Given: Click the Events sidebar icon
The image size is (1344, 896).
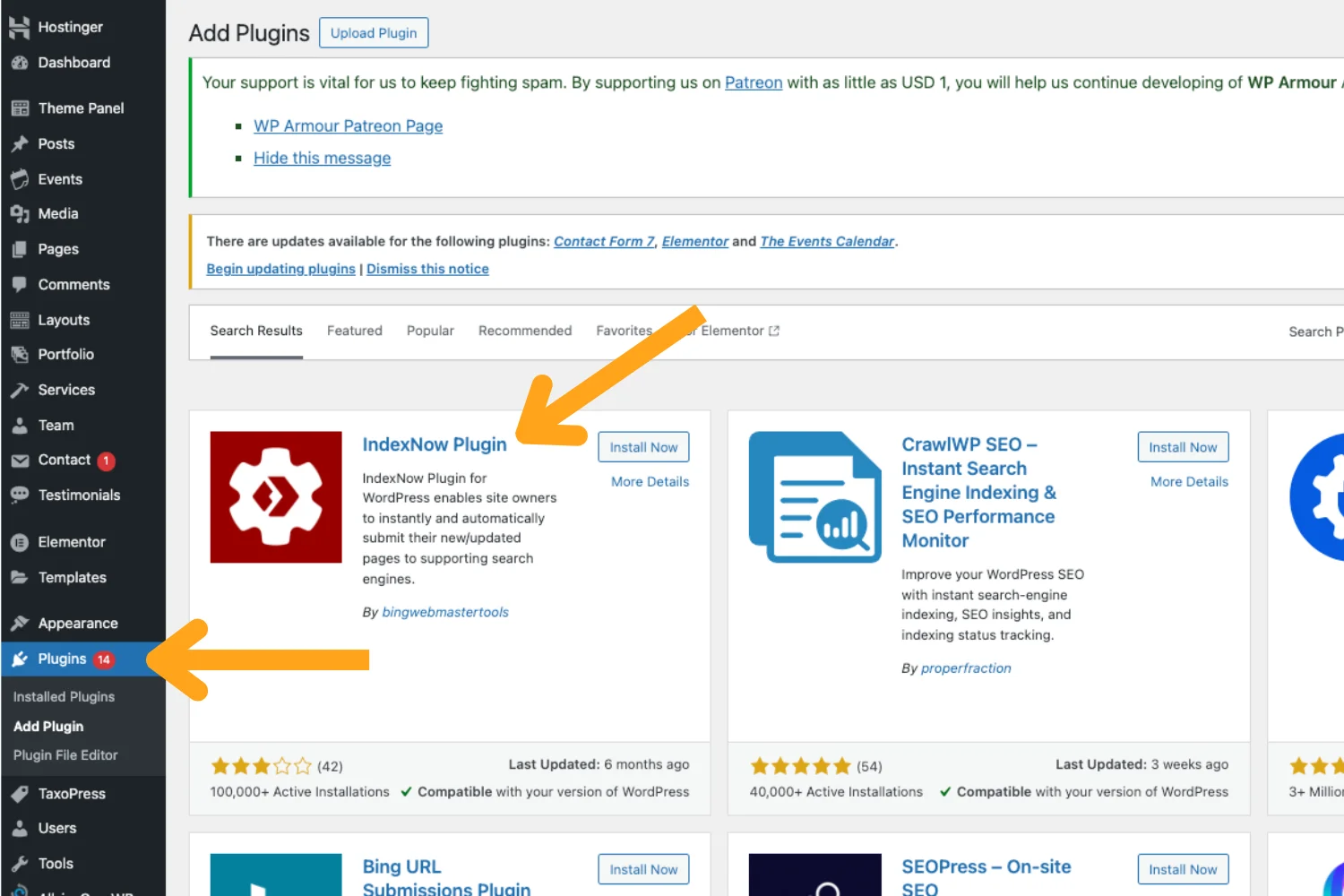Looking at the screenshot, I should tap(20, 178).
